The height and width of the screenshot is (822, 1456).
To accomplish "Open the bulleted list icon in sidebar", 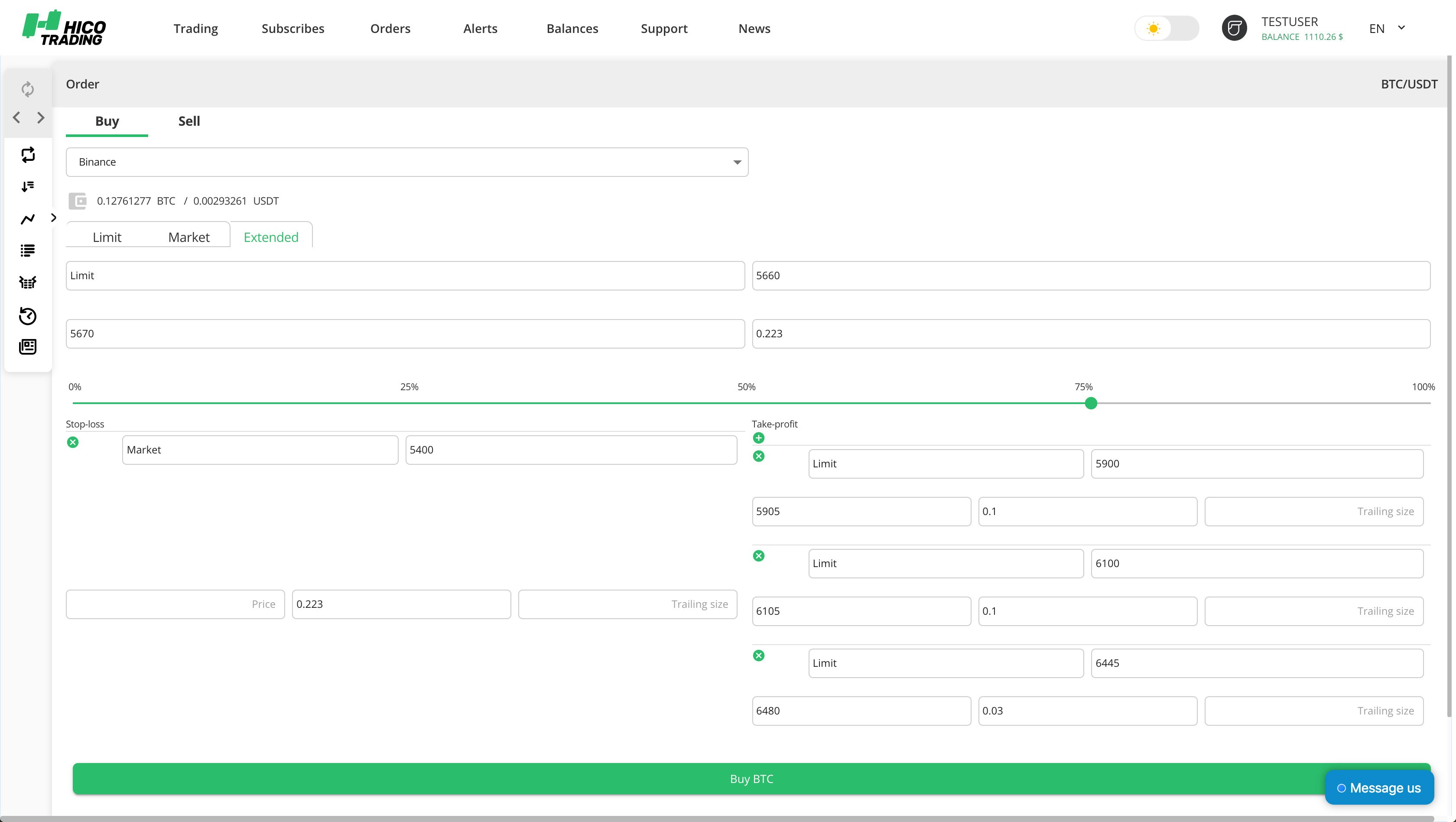I will [x=28, y=251].
